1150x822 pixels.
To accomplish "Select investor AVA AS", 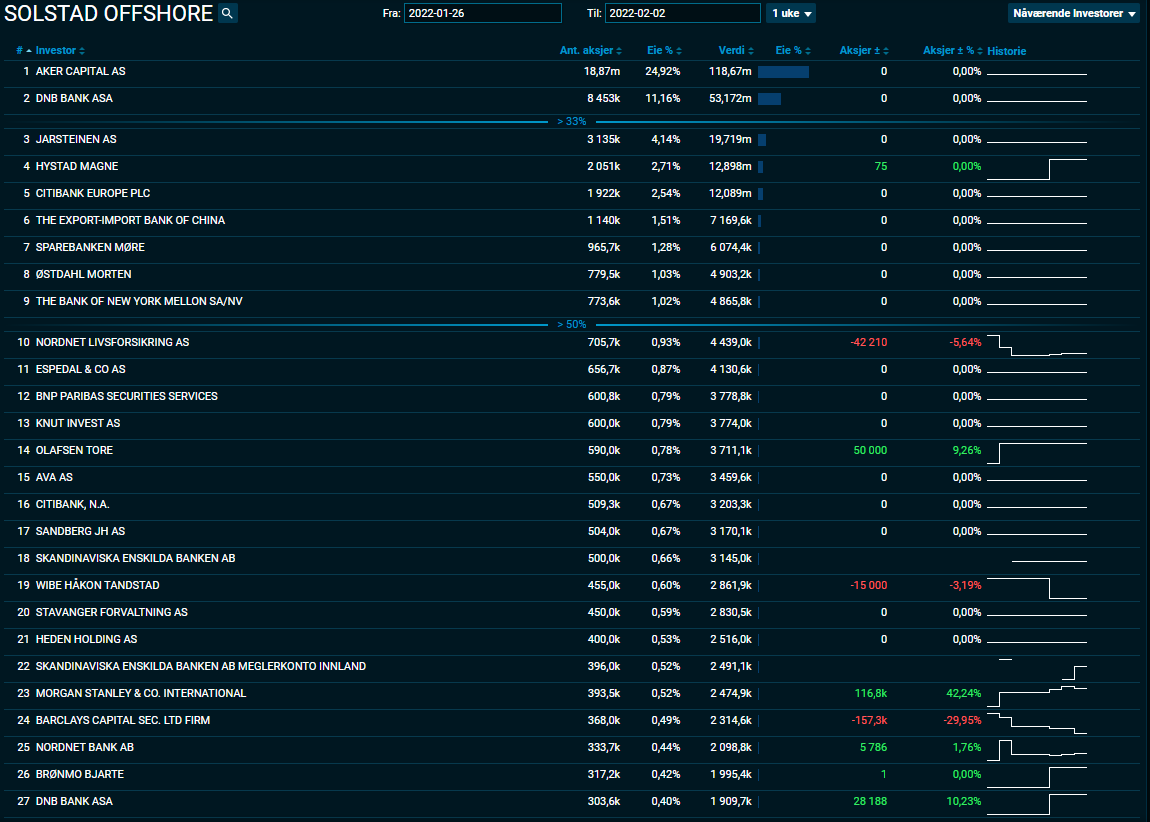I will [x=54, y=477].
